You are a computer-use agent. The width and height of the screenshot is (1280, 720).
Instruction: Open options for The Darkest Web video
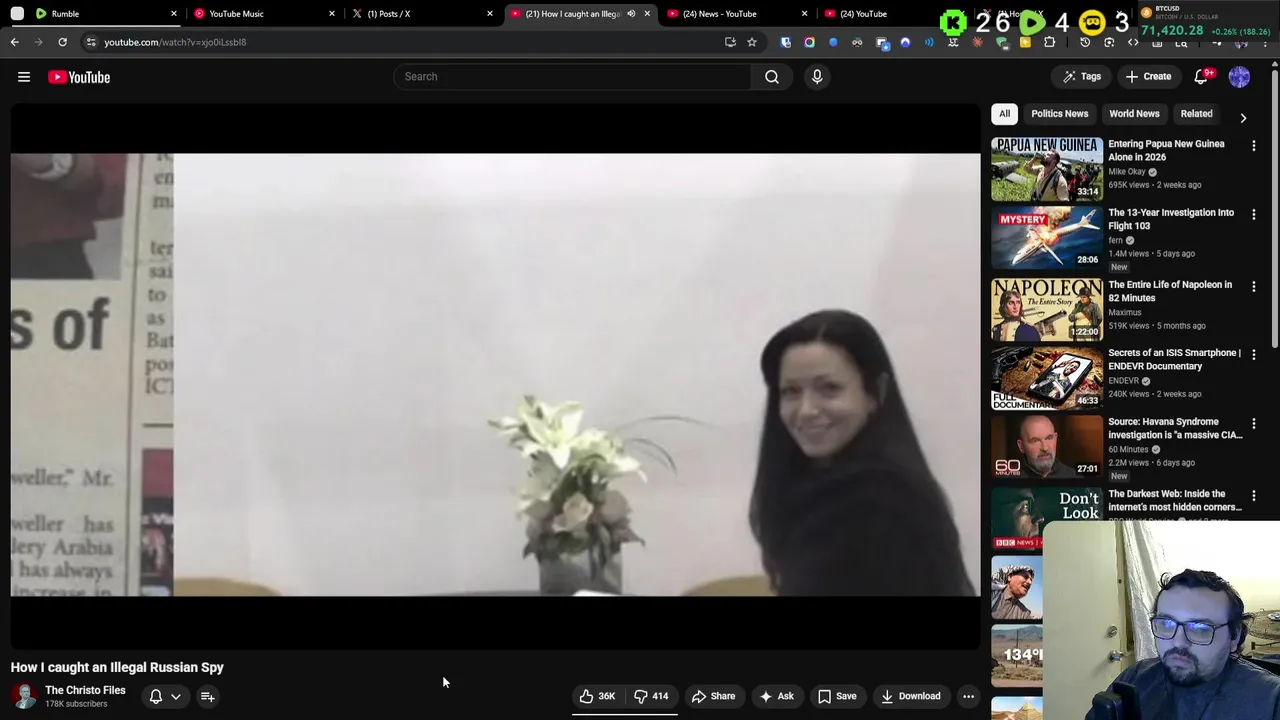click(x=1254, y=496)
